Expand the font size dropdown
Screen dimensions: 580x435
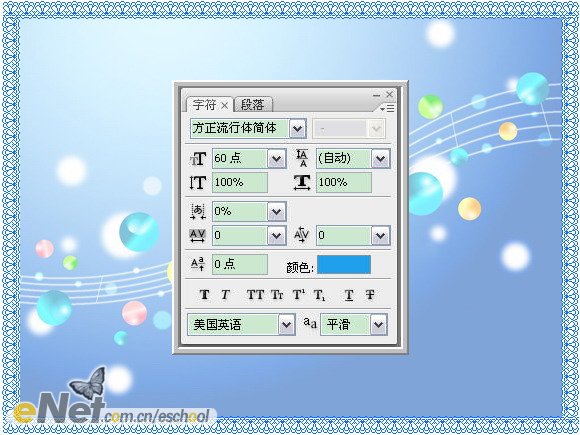[277, 159]
